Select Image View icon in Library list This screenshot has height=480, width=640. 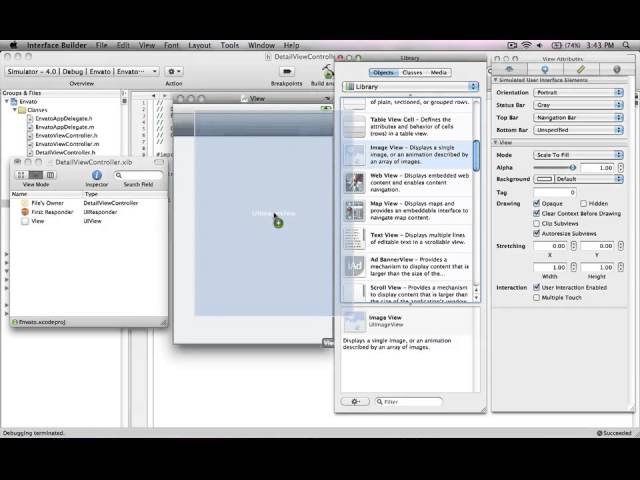[x=354, y=154]
